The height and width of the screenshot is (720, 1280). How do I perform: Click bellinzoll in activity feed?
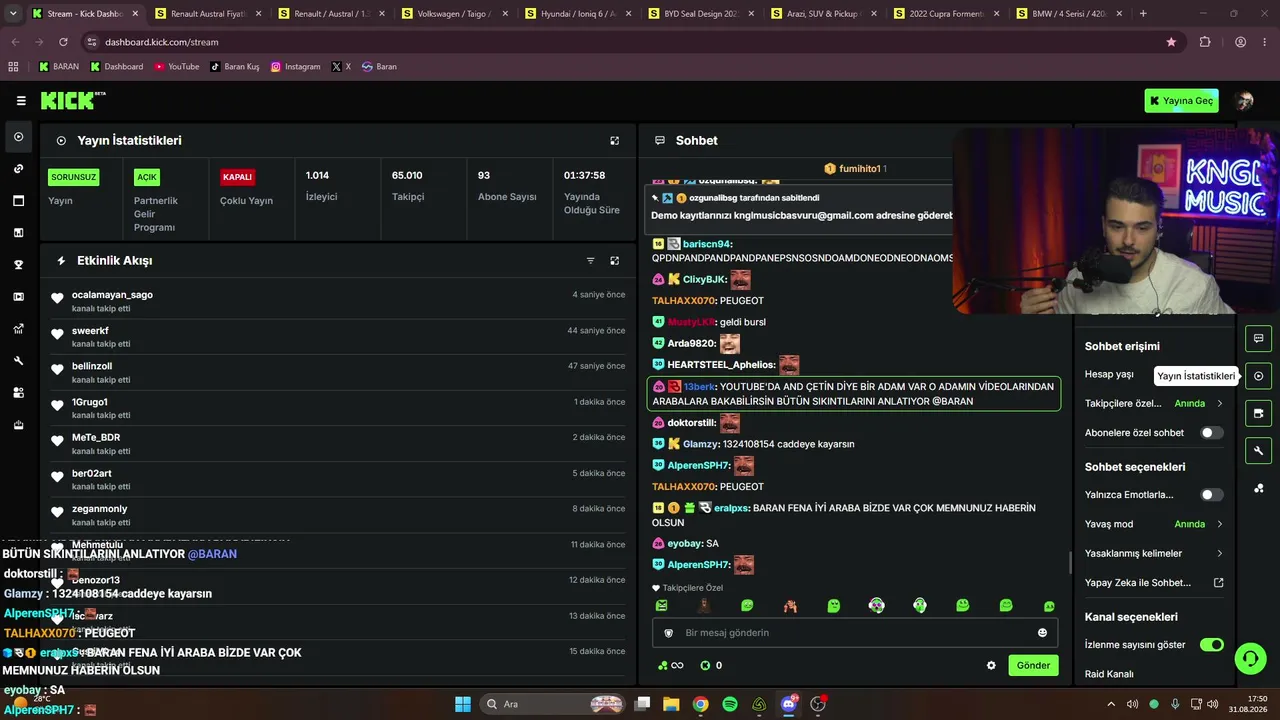click(x=92, y=367)
